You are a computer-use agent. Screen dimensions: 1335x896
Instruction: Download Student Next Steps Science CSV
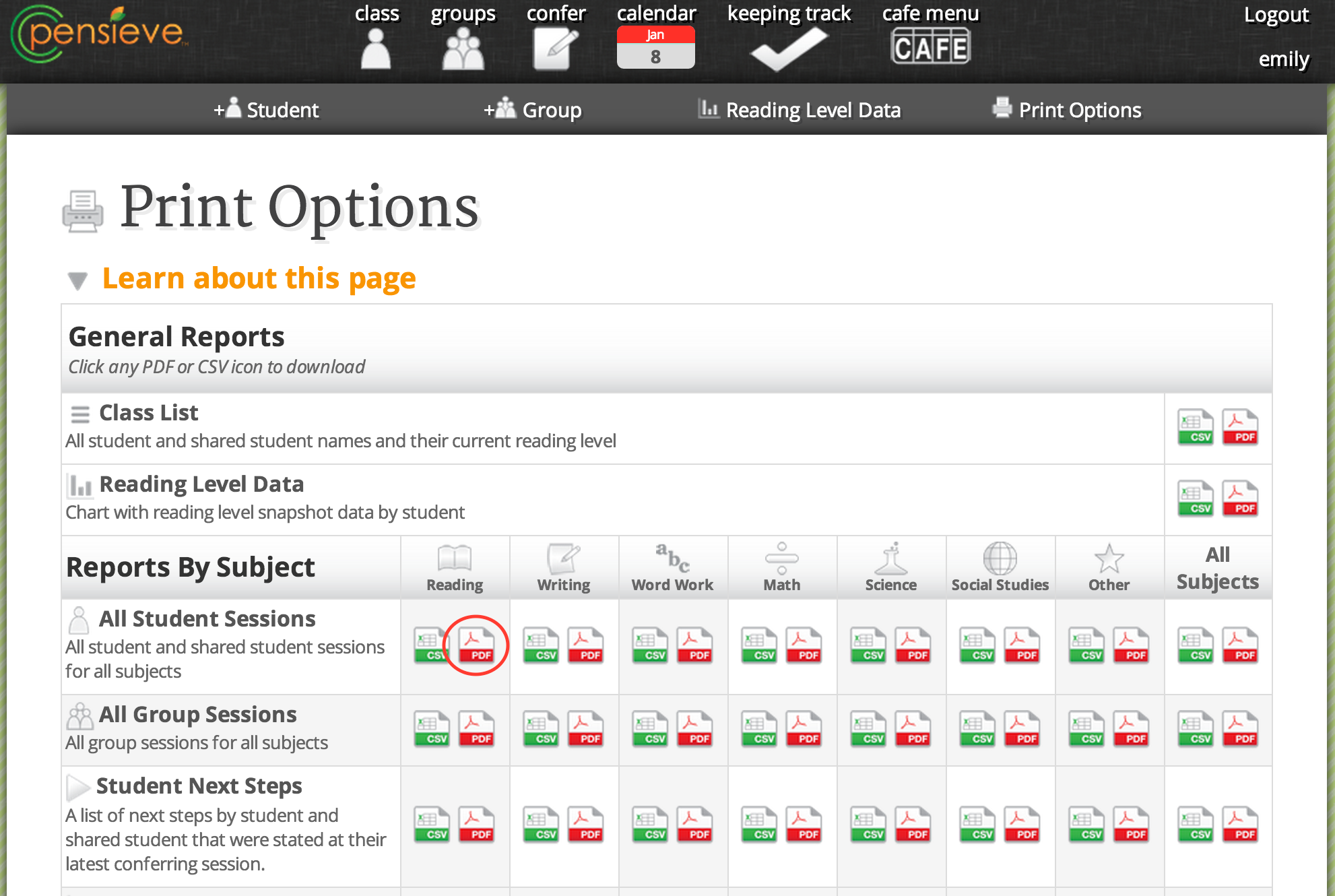tap(868, 825)
